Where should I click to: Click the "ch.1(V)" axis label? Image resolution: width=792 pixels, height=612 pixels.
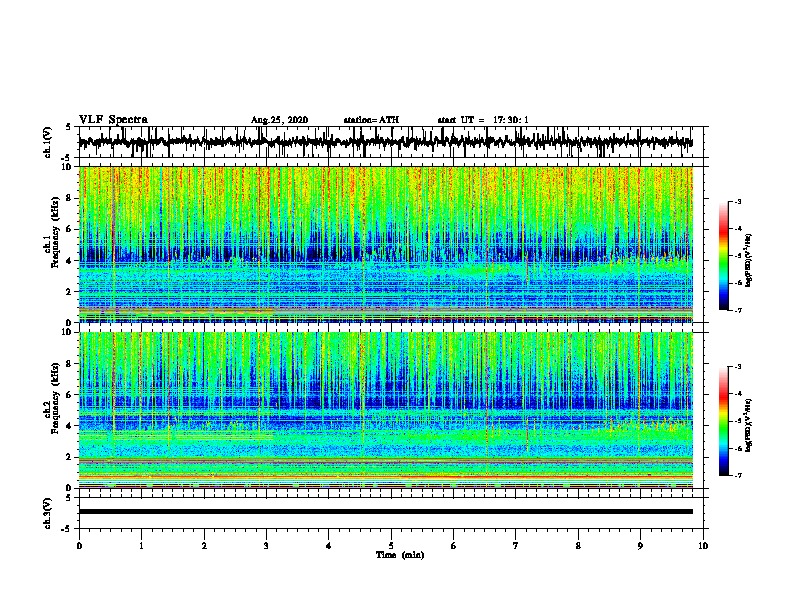(x=48, y=142)
